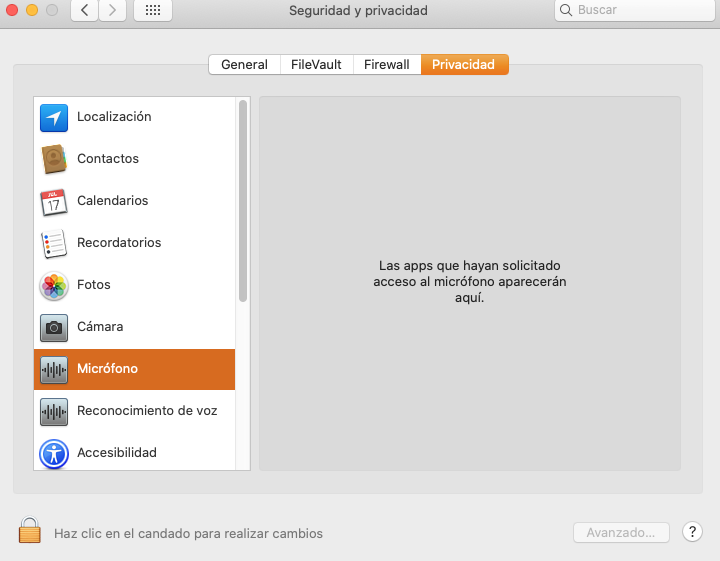Open the FileVault tab
This screenshot has height=561, width=720.
coord(316,64)
